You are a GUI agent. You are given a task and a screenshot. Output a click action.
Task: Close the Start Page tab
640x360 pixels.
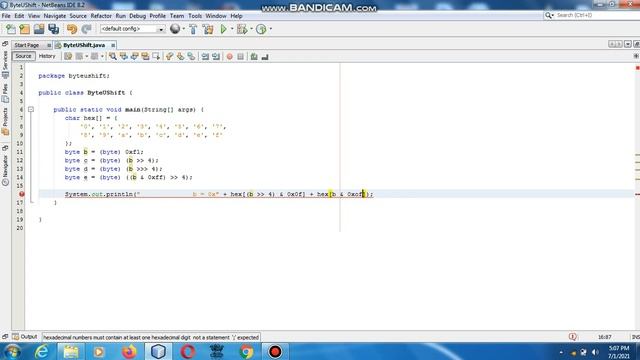(49, 45)
